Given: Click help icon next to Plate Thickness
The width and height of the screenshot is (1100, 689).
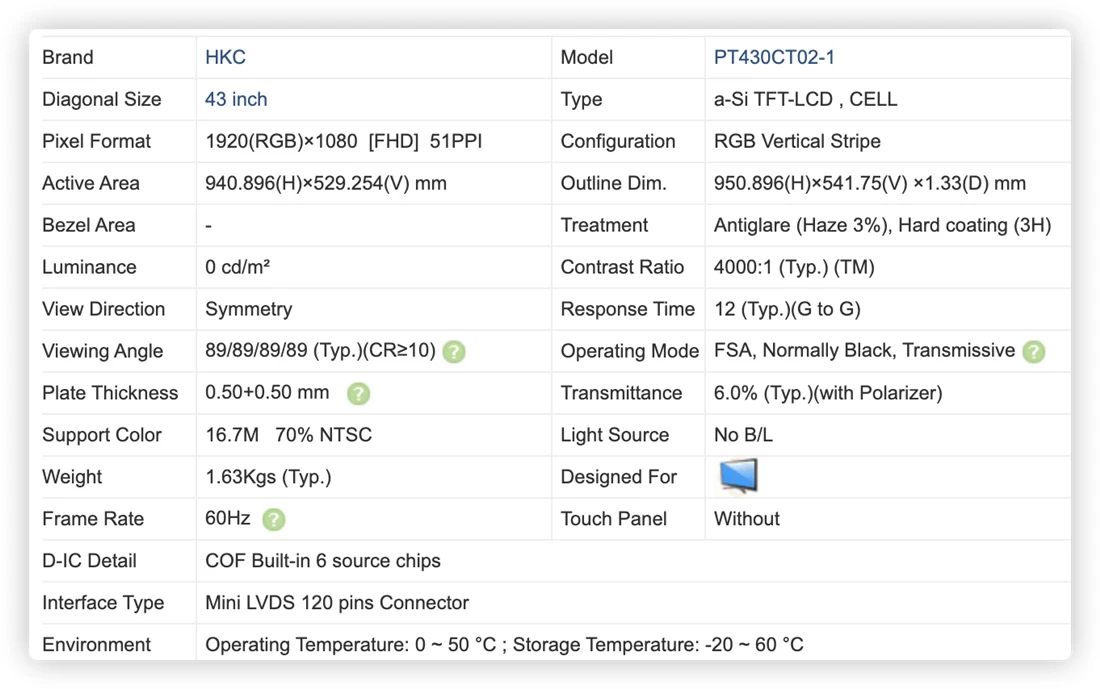Looking at the screenshot, I should (x=358, y=394).
